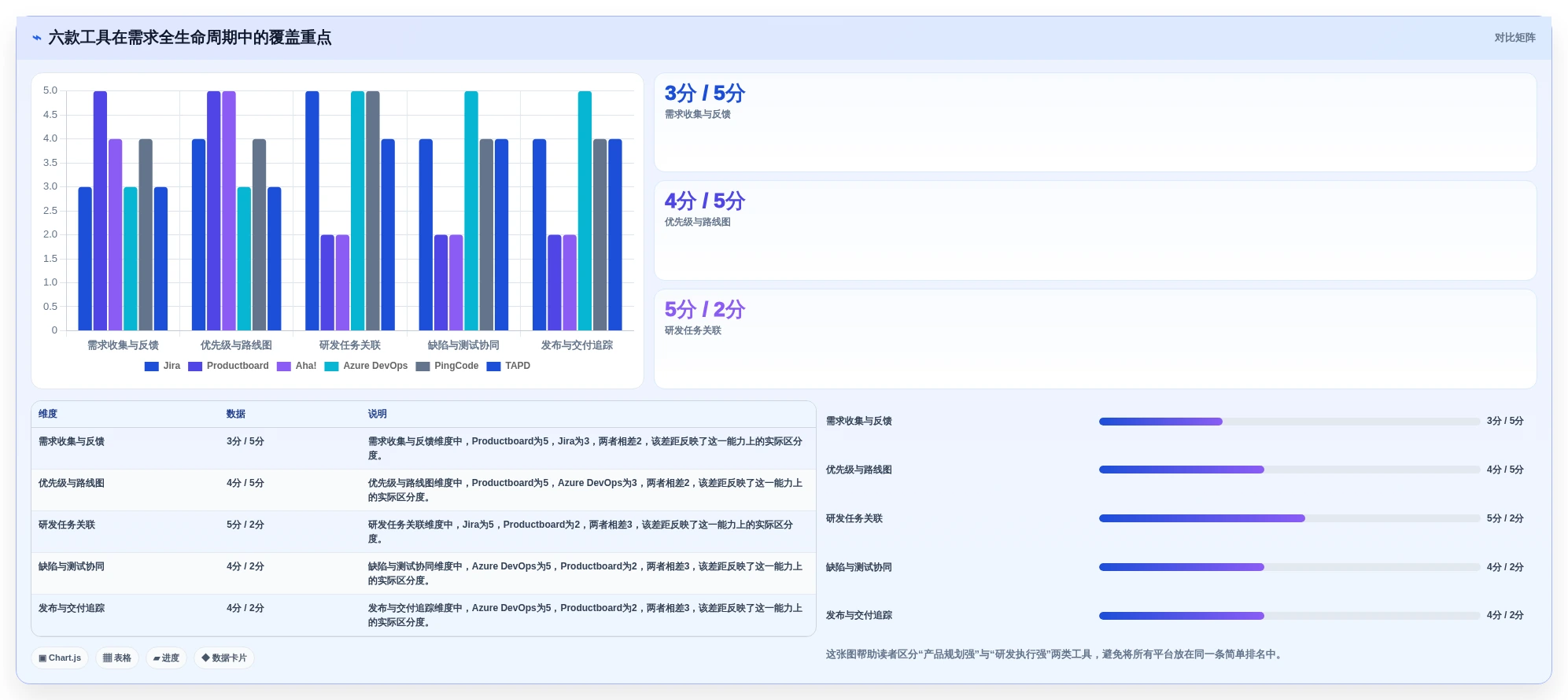This screenshot has width=1568, height=700.
Task: Open the 3分 / 5分 data card
Action: 1095,123
